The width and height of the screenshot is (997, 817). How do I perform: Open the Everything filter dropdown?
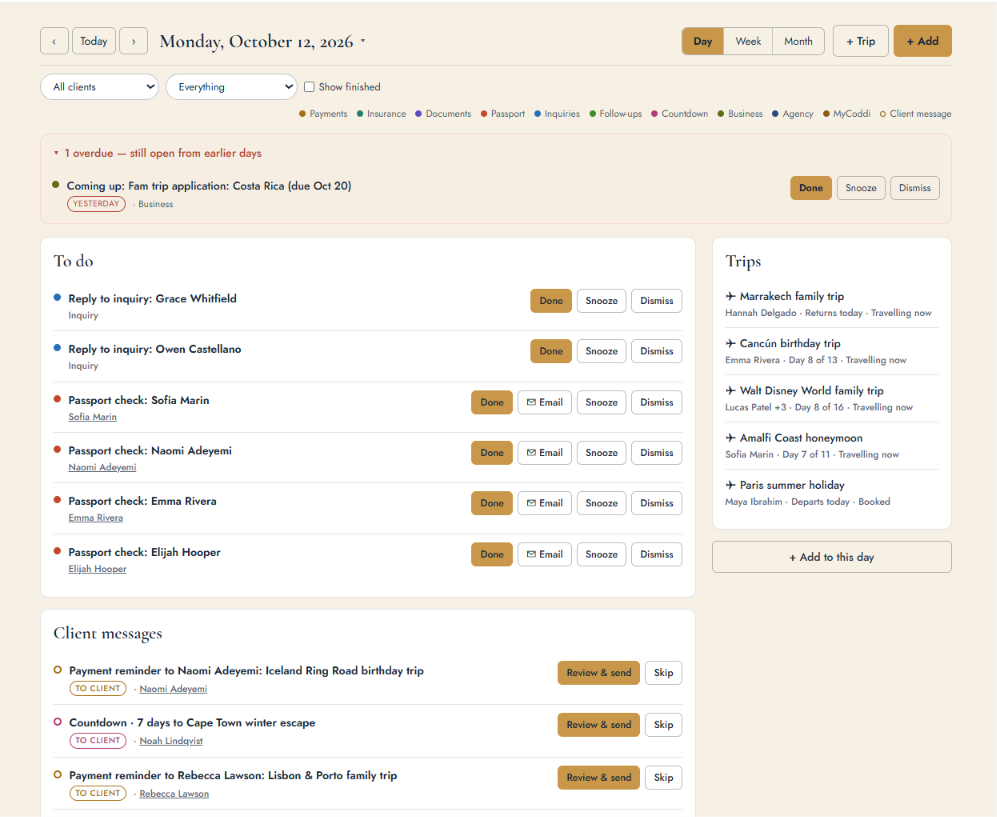coord(231,87)
